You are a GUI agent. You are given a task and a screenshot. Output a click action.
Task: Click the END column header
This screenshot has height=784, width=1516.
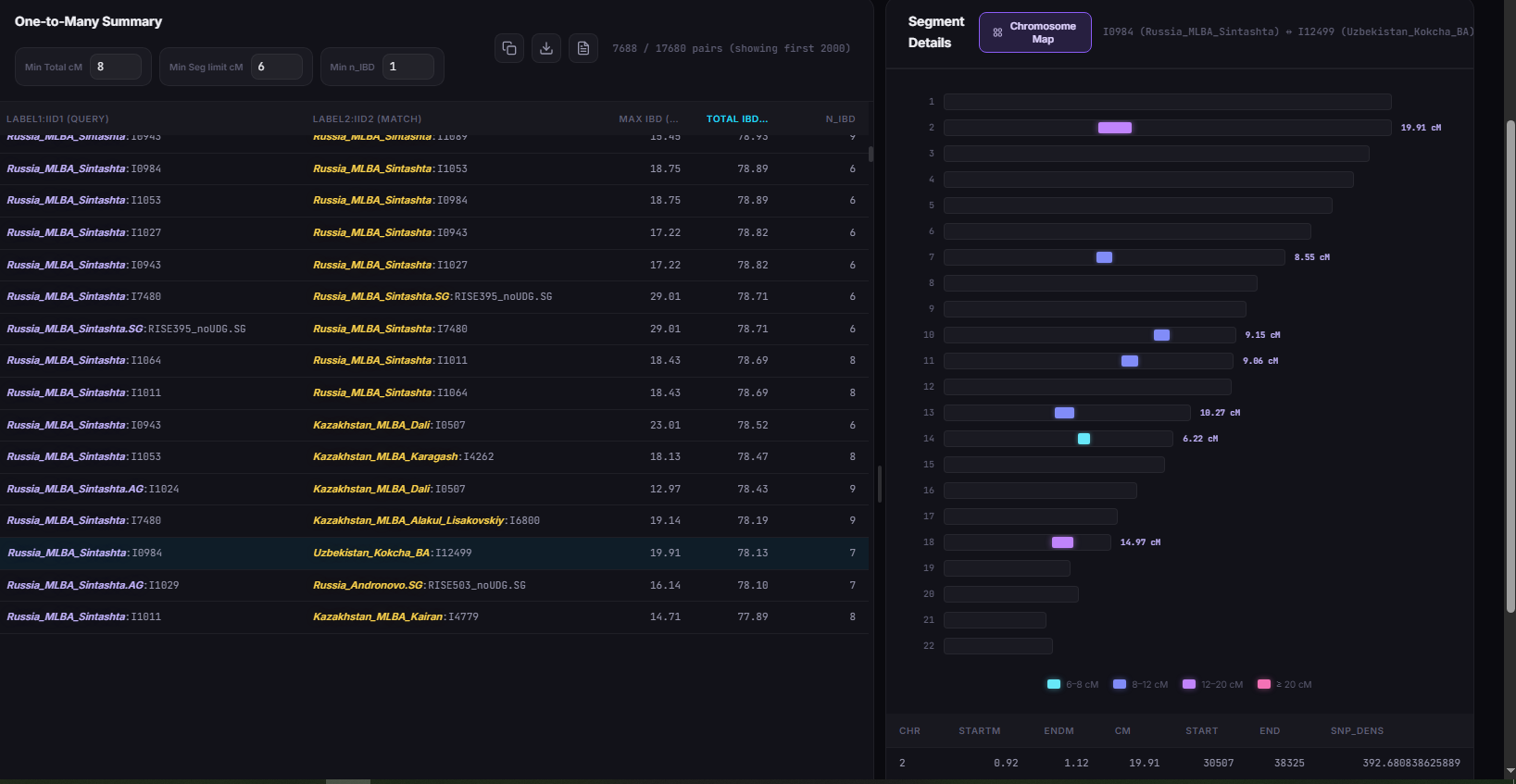point(1270,731)
